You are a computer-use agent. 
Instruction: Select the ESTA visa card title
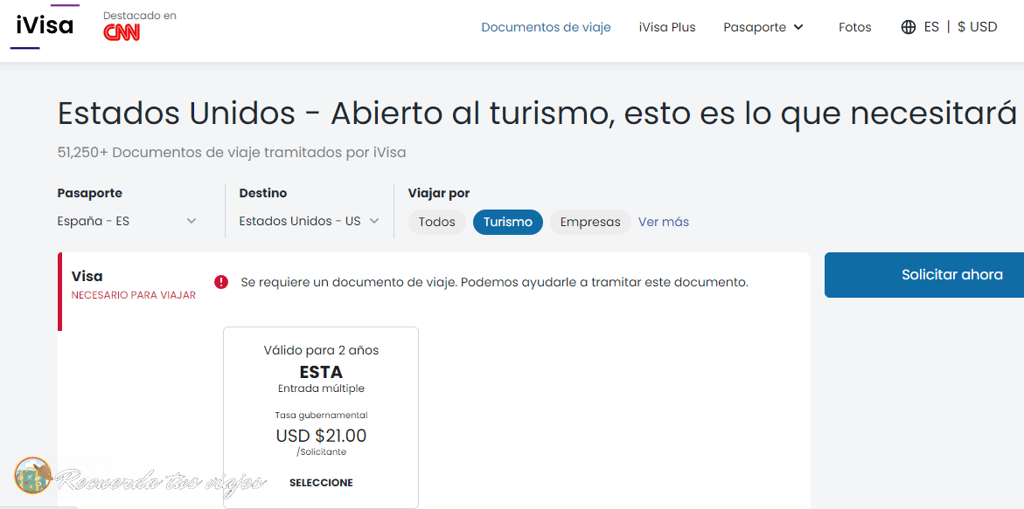[321, 372]
